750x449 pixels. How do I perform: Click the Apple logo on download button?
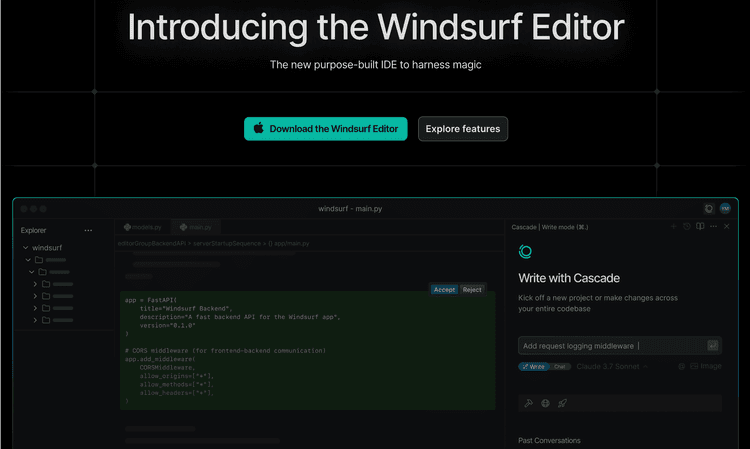click(259, 128)
